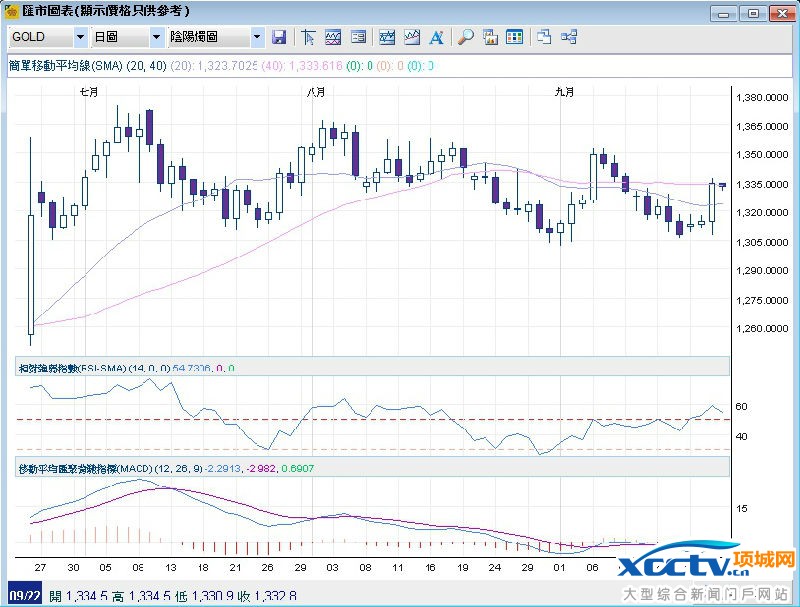Open the GOLD symbol dropdown
This screenshot has height=607, width=800.
click(80, 37)
